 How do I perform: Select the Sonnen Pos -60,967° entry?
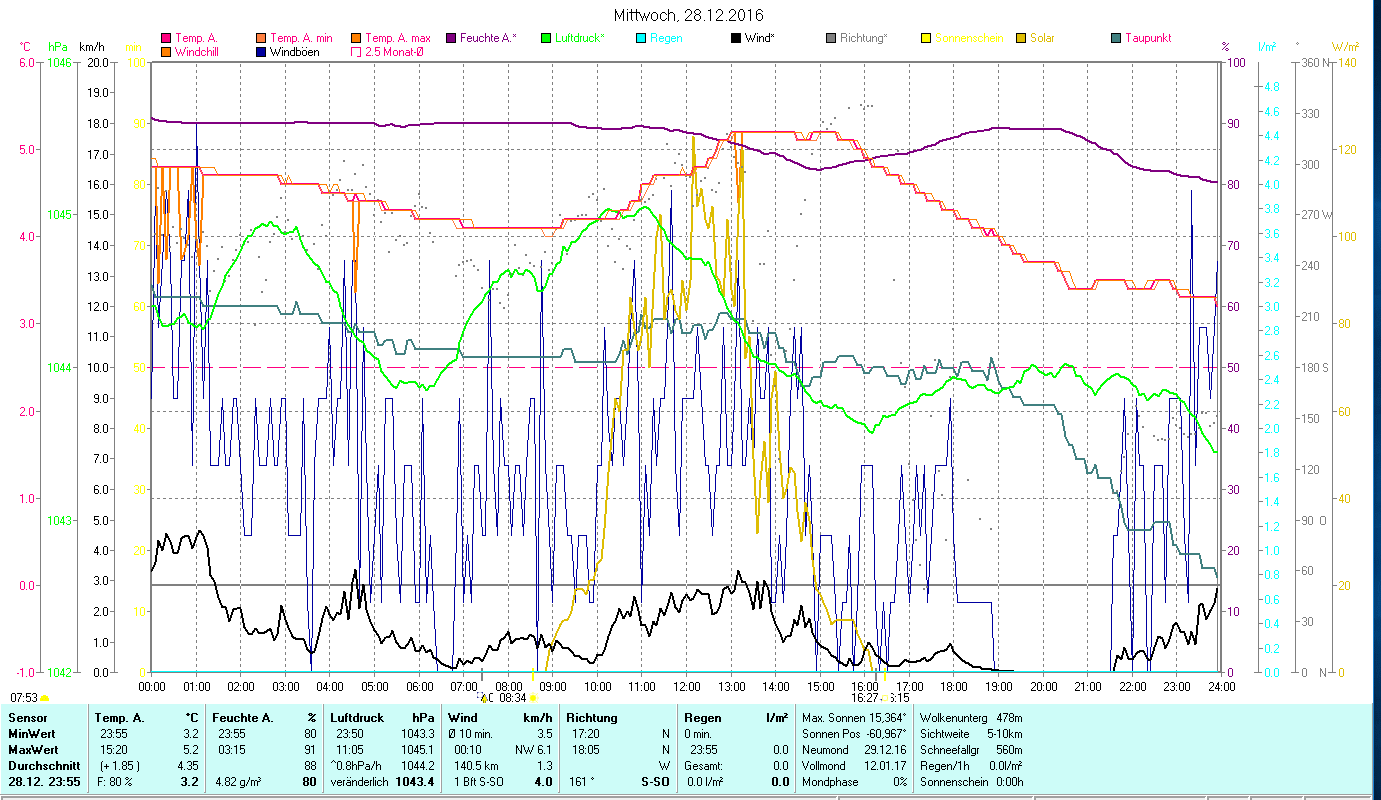pyautogui.click(x=854, y=734)
